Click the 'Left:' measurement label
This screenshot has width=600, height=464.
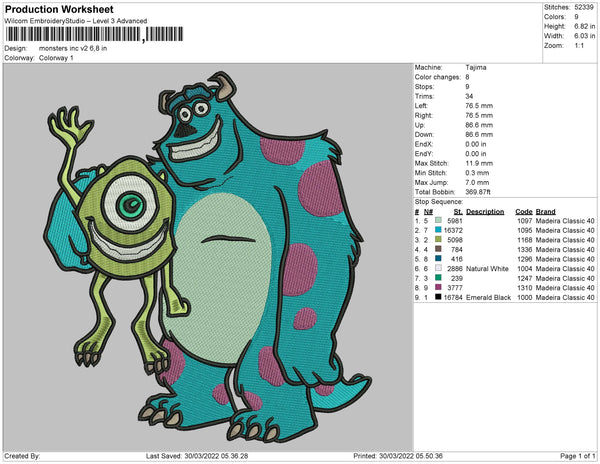coord(421,106)
